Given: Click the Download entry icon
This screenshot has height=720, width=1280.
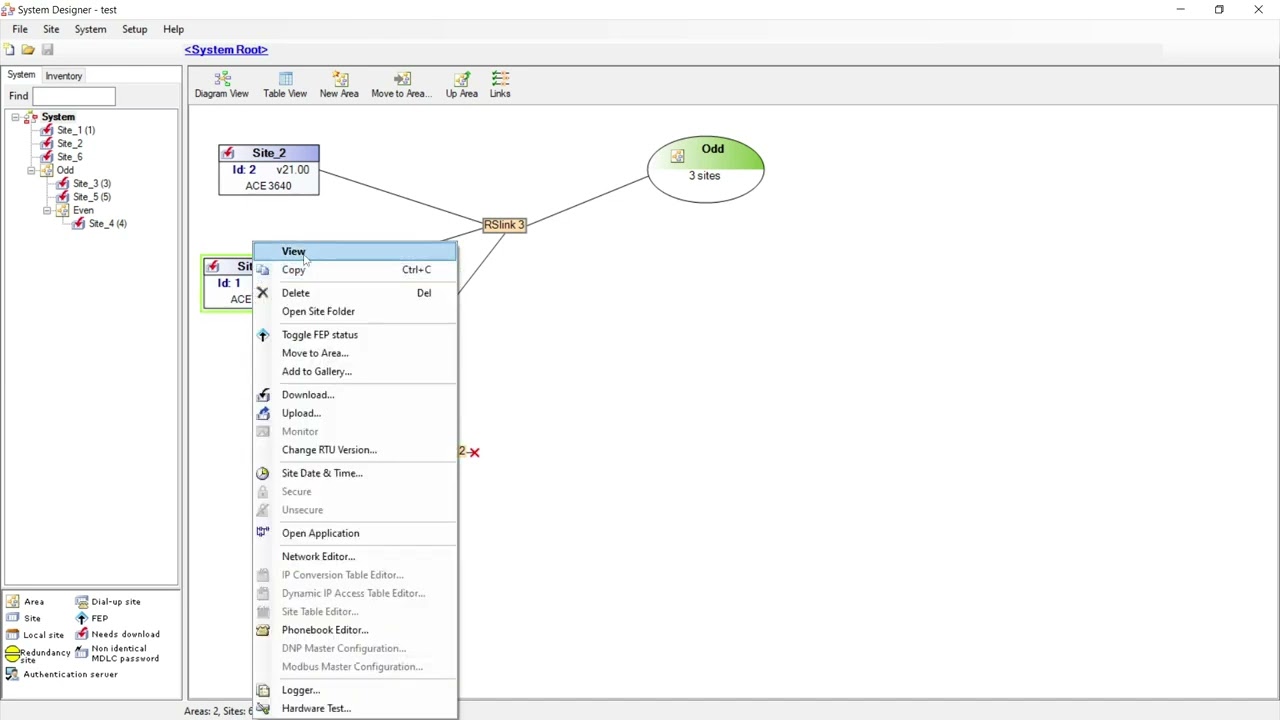Looking at the screenshot, I should pyautogui.click(x=262, y=395).
